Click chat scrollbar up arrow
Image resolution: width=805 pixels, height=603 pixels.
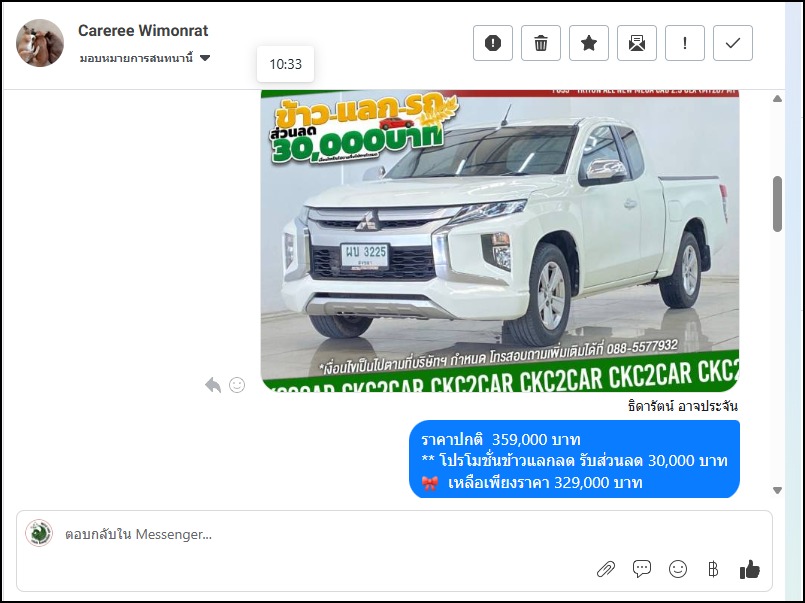777,99
